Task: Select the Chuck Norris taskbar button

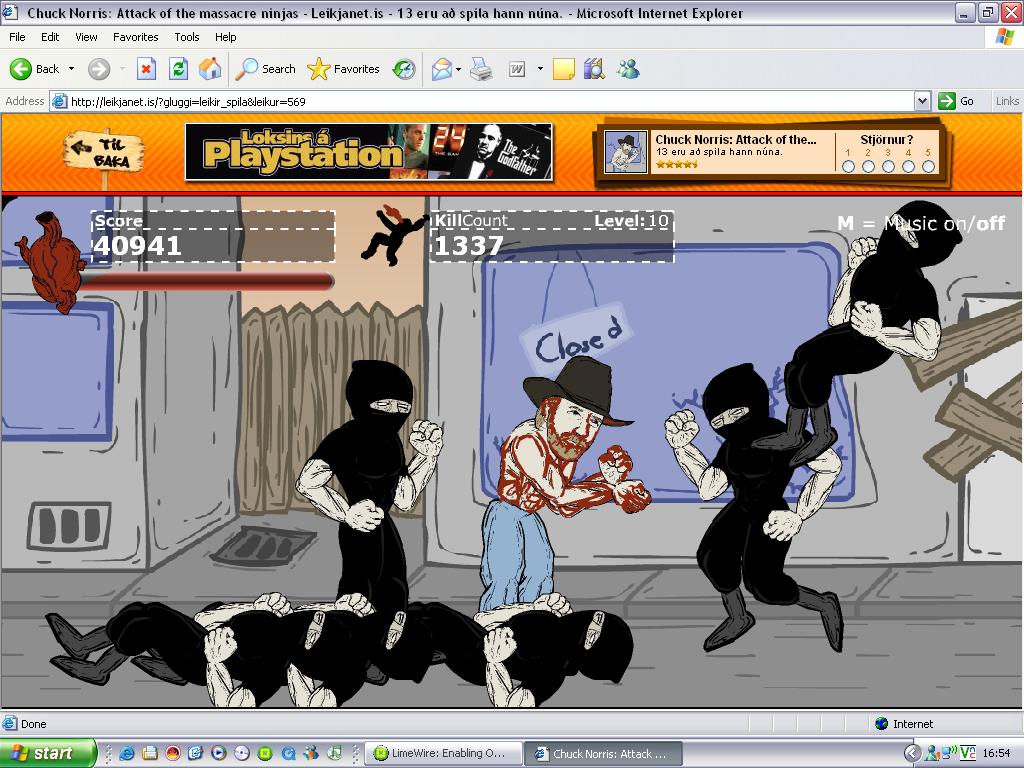Action: click(603, 753)
